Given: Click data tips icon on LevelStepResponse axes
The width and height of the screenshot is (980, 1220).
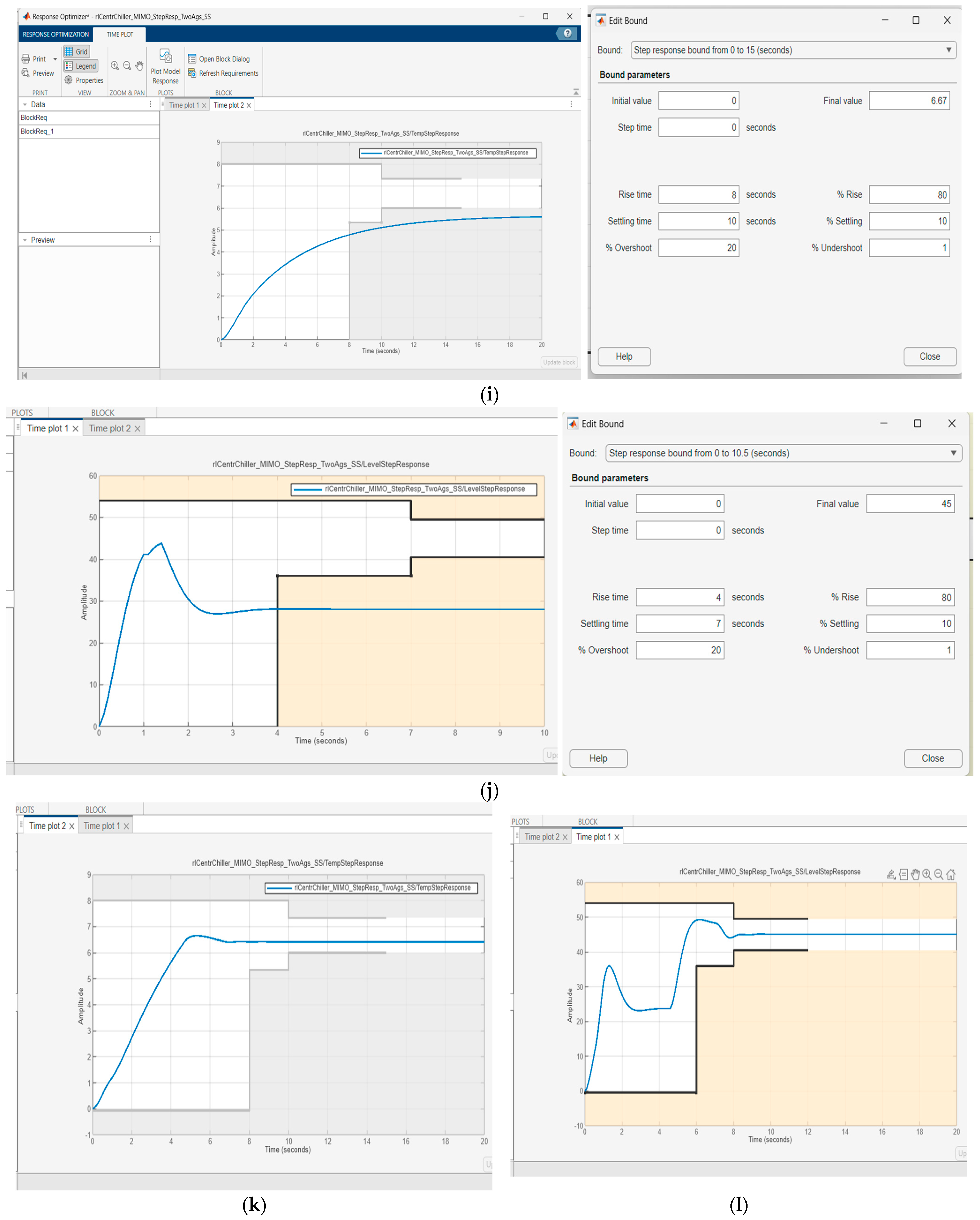Looking at the screenshot, I should (903, 874).
